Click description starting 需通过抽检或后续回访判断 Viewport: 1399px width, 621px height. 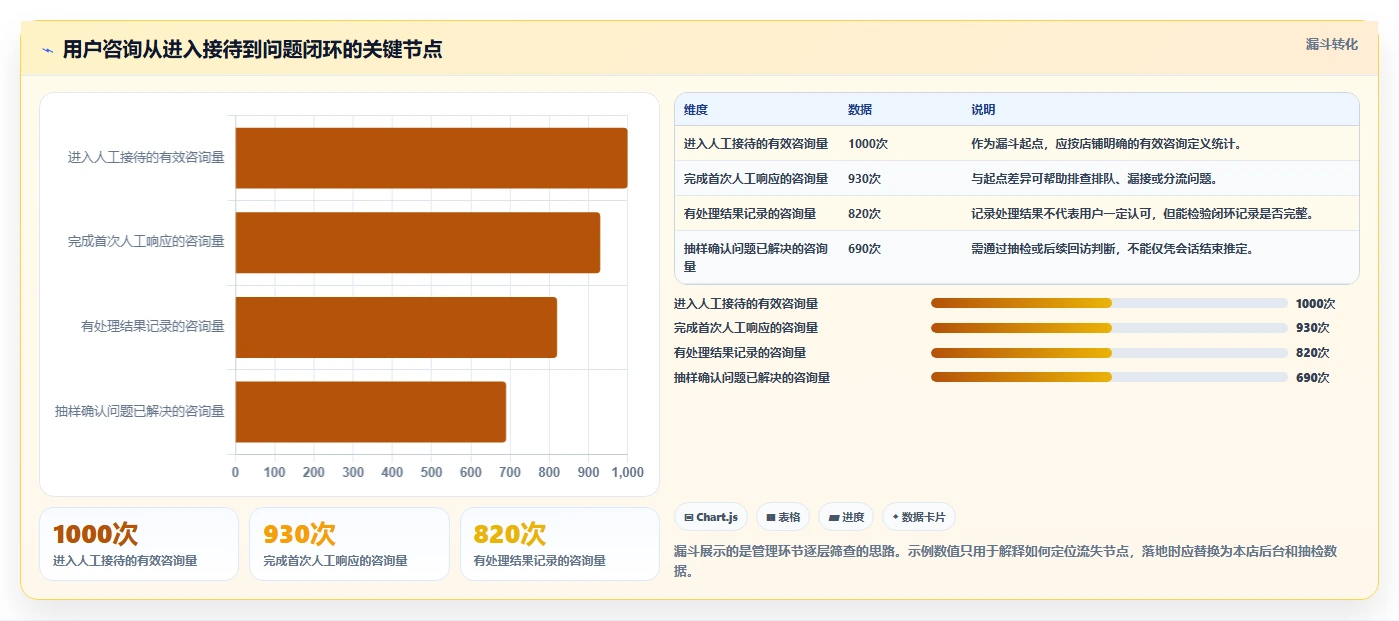point(1112,249)
